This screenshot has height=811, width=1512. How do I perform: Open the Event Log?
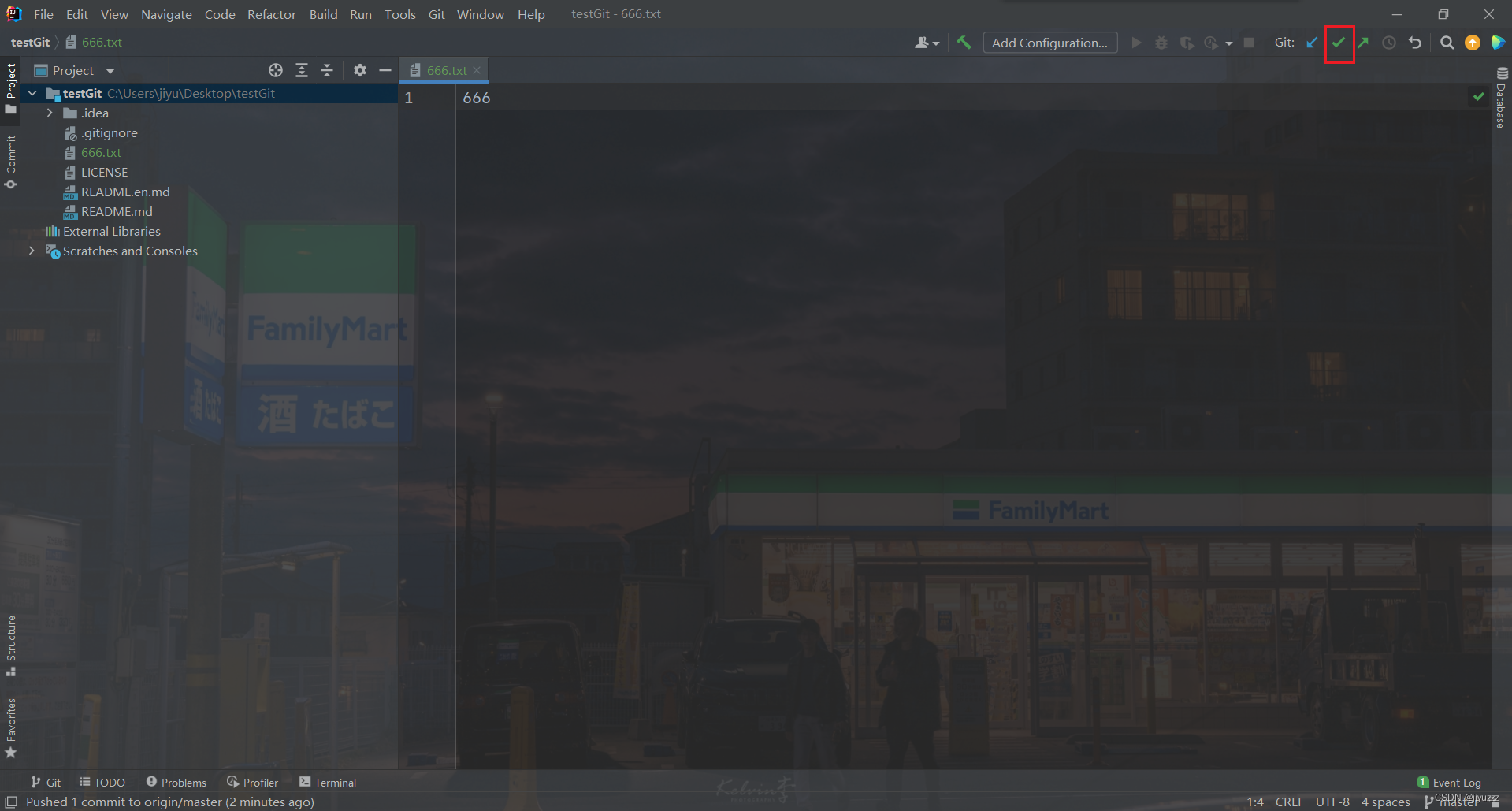pyautogui.click(x=1449, y=782)
